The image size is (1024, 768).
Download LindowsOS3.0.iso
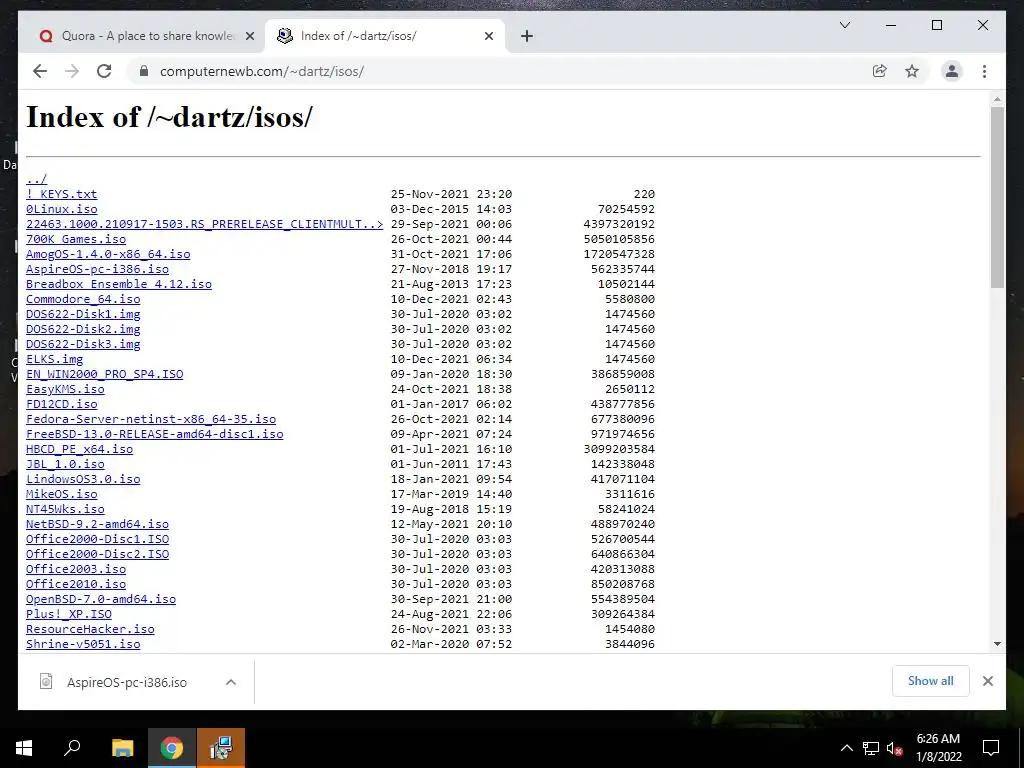(x=83, y=479)
